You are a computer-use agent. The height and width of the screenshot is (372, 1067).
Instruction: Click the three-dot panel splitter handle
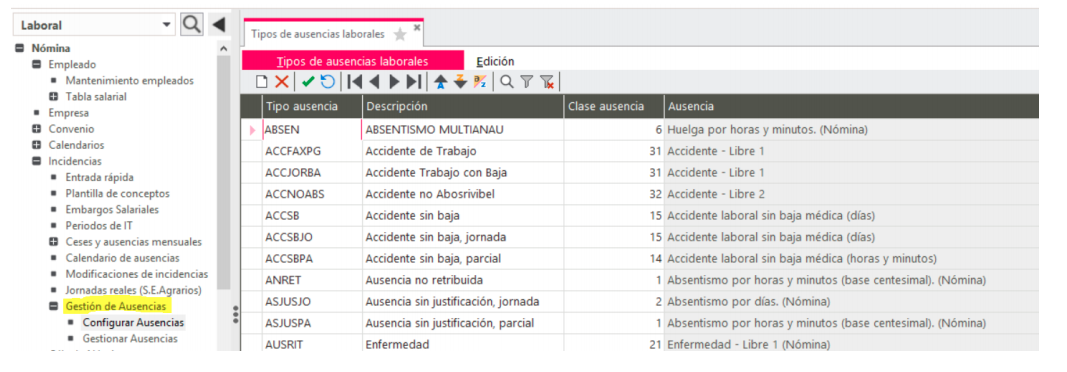point(235,315)
